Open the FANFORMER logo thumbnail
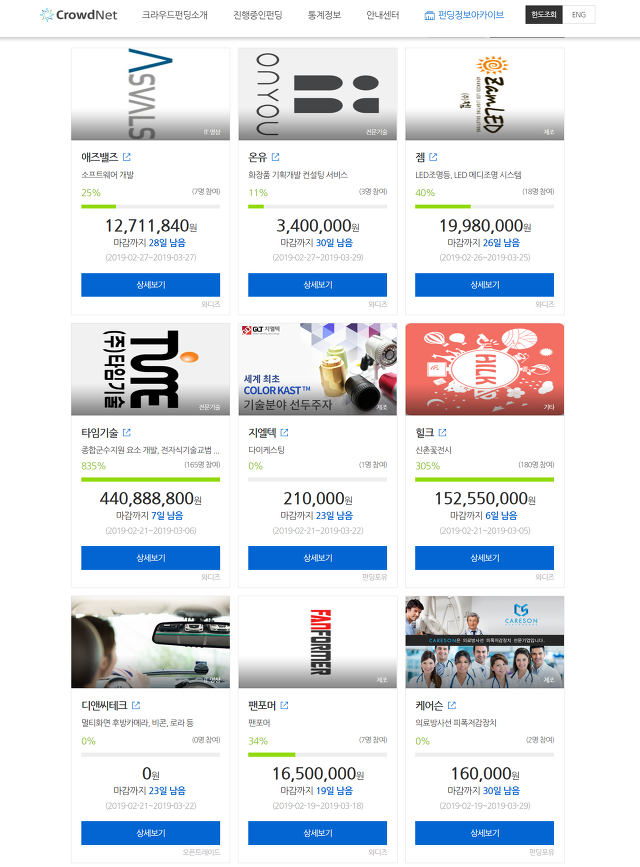 click(x=318, y=642)
